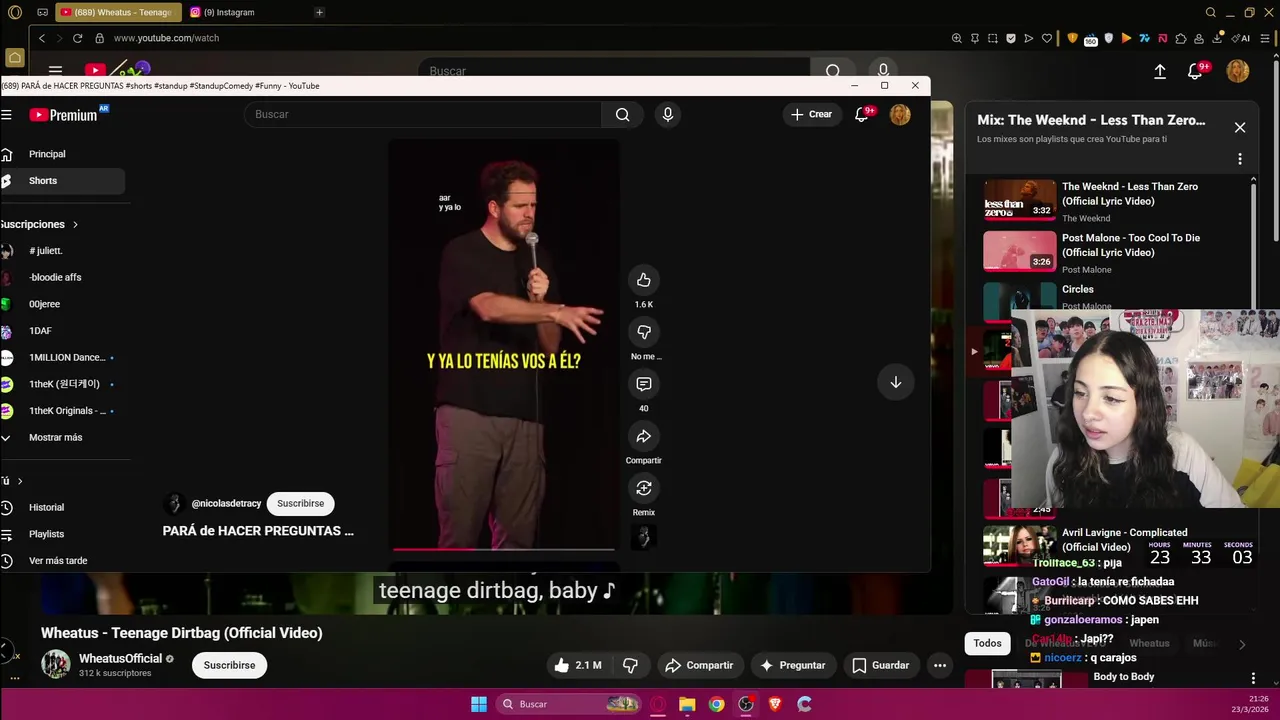Open the short's 40 comments

click(x=644, y=384)
